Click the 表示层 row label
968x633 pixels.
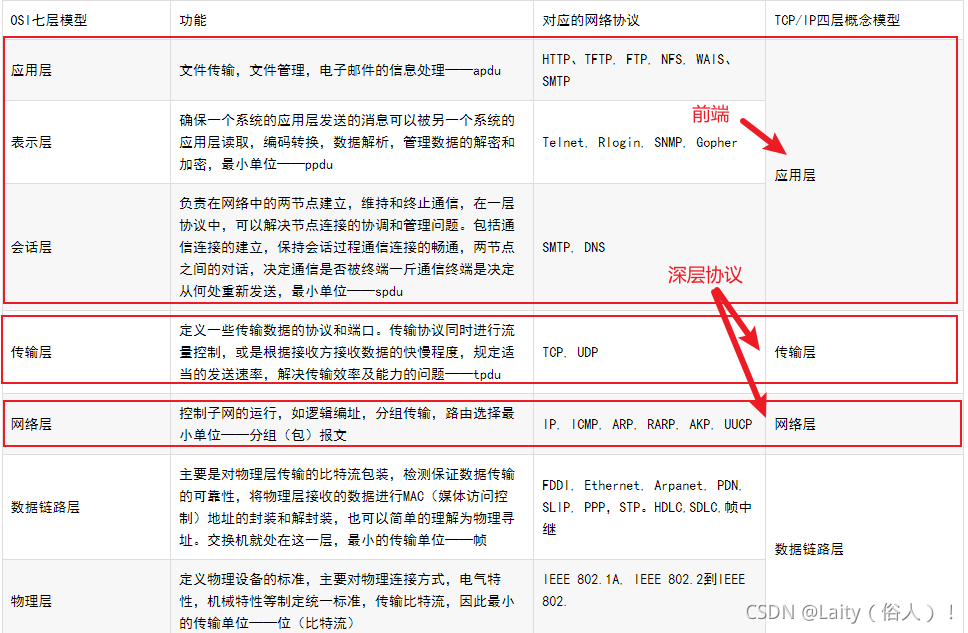(33, 141)
